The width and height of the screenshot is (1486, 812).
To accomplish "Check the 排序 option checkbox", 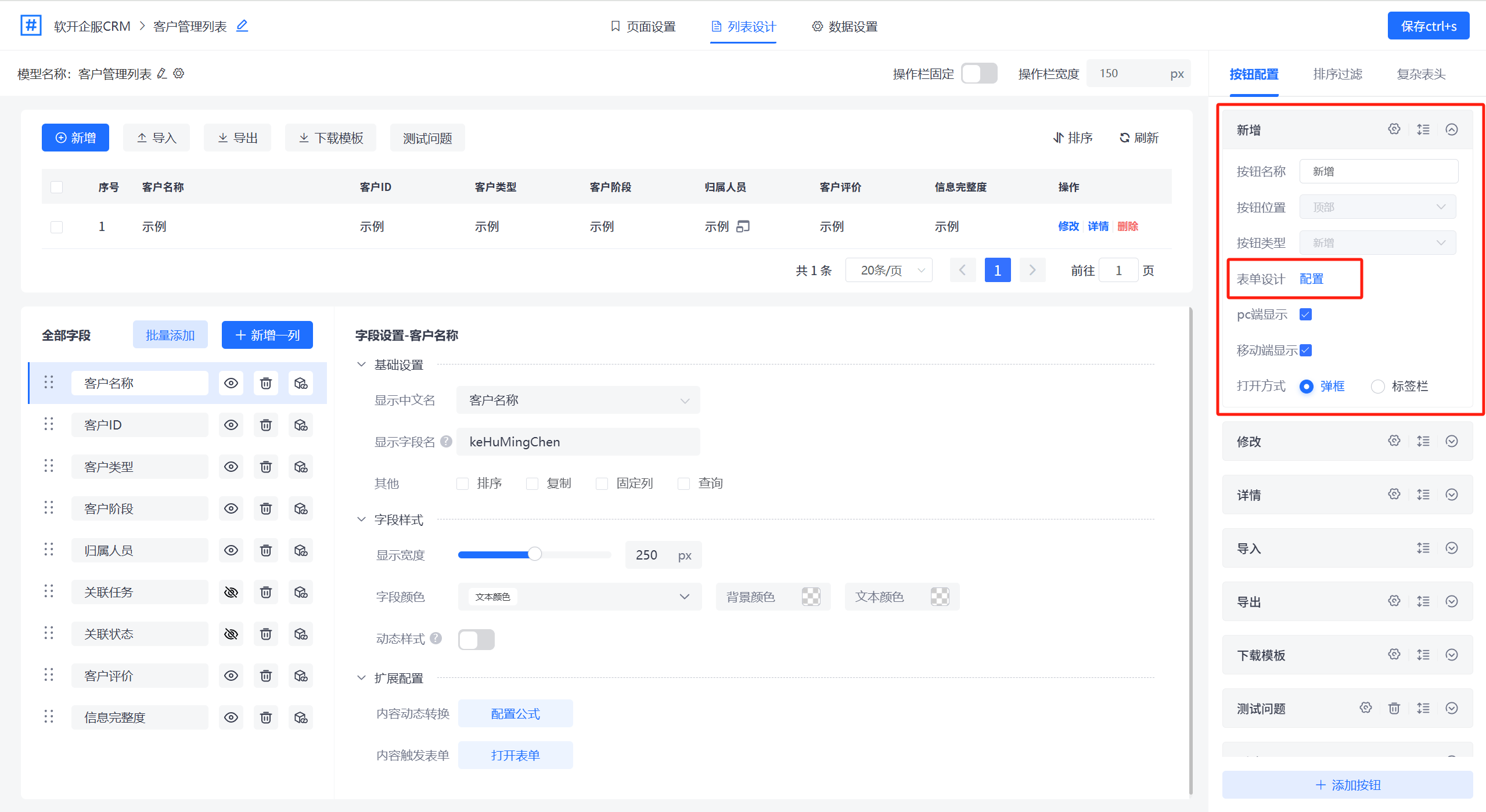I will (x=463, y=483).
